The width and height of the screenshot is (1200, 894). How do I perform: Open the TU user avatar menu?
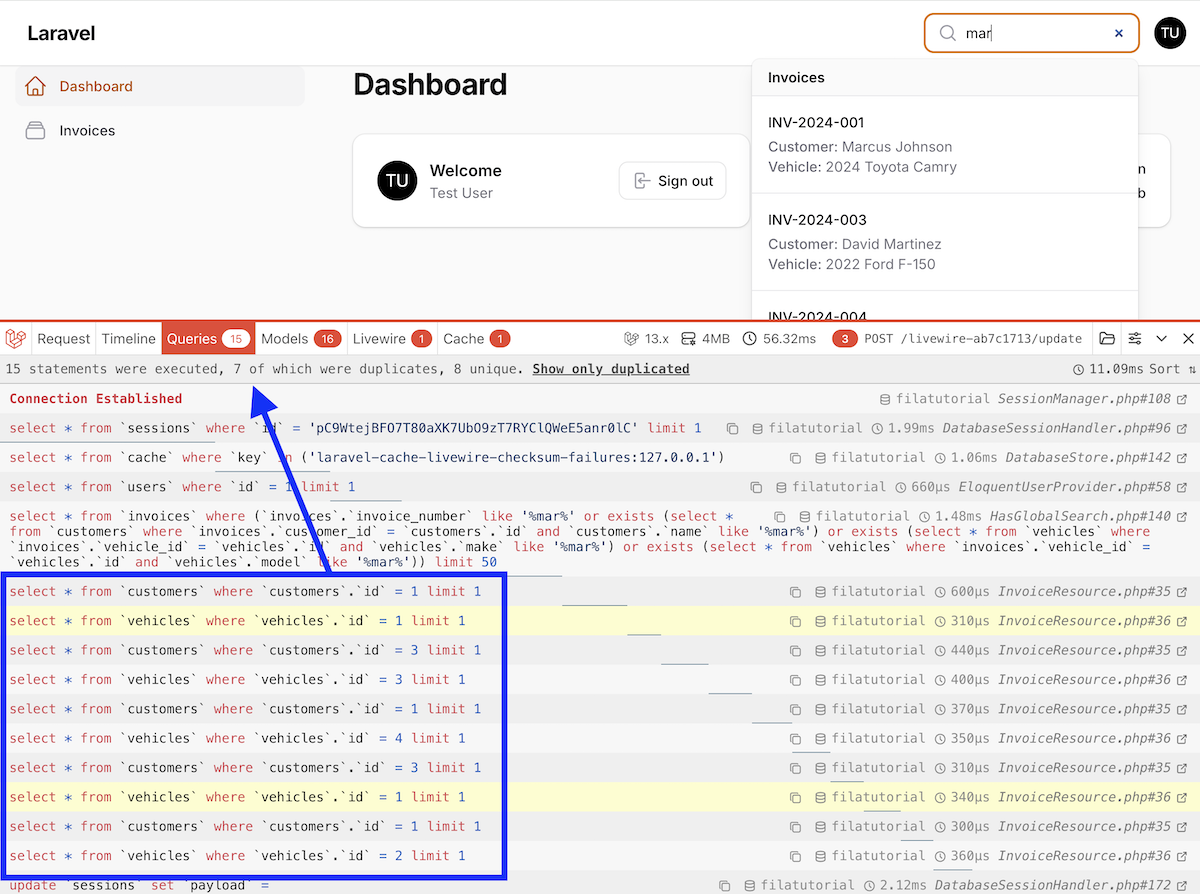click(x=1170, y=33)
